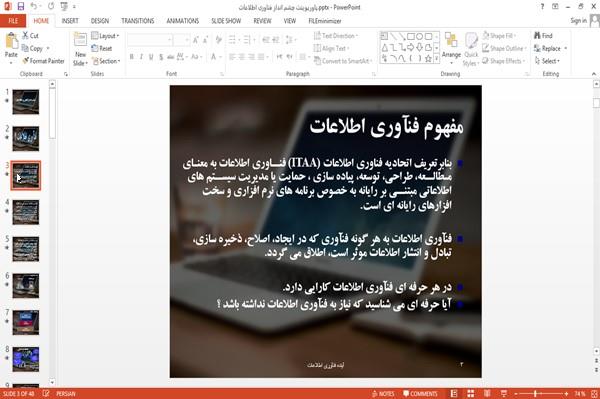Click the Paste clipboard icon
Image resolution: width=600 pixels, height=399 pixels.
[x=11, y=41]
